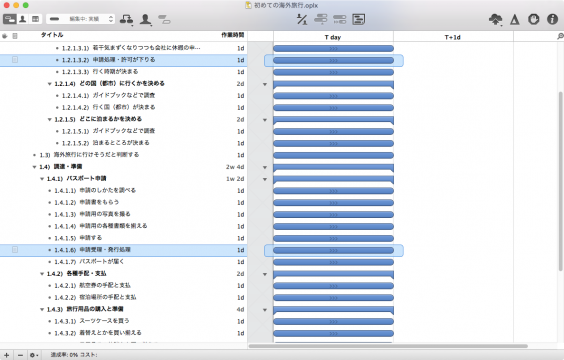This screenshot has width=564, height=360.
Task: Open the assign resource person menu
Action: (145, 19)
